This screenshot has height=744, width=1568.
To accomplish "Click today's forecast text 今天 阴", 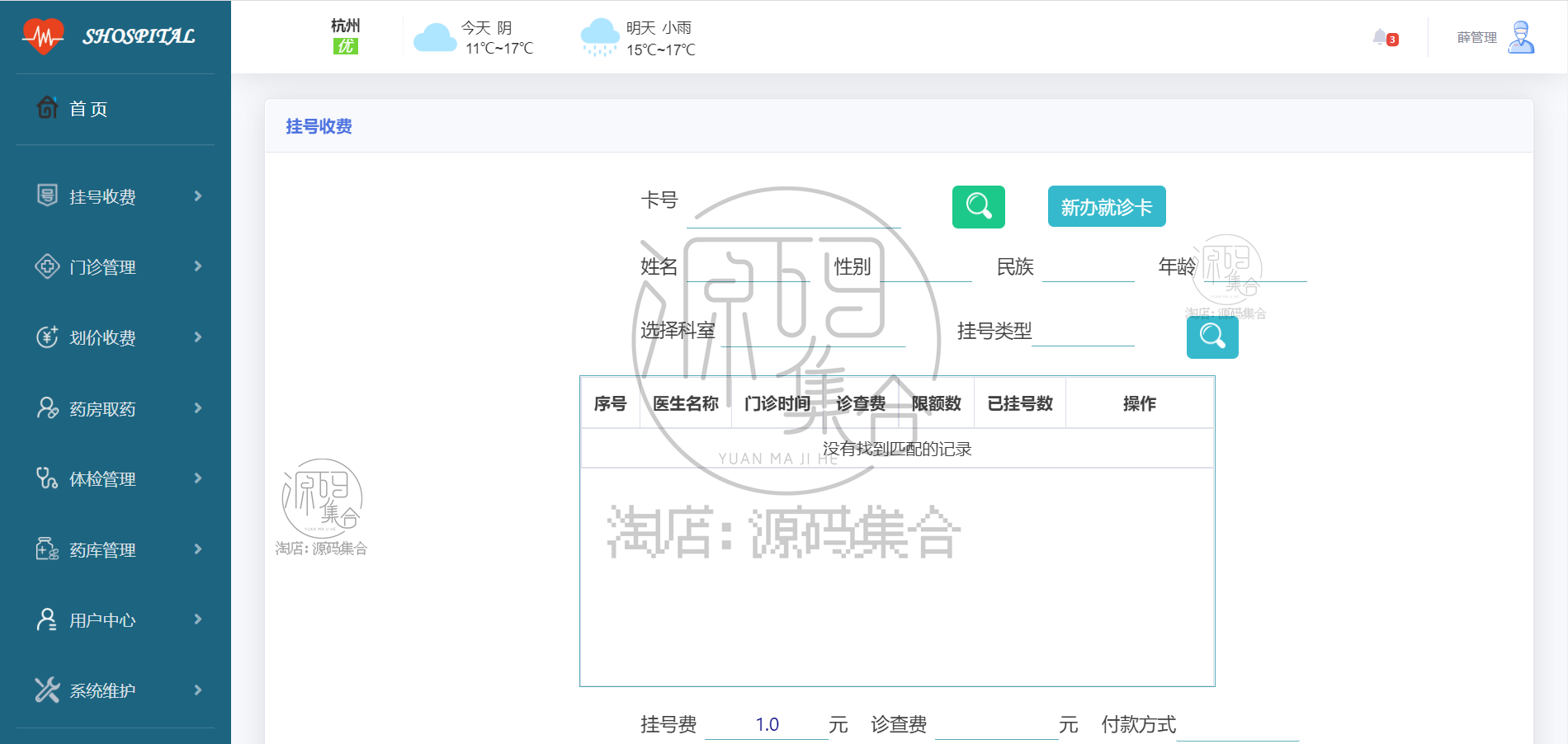I will 487,28.
